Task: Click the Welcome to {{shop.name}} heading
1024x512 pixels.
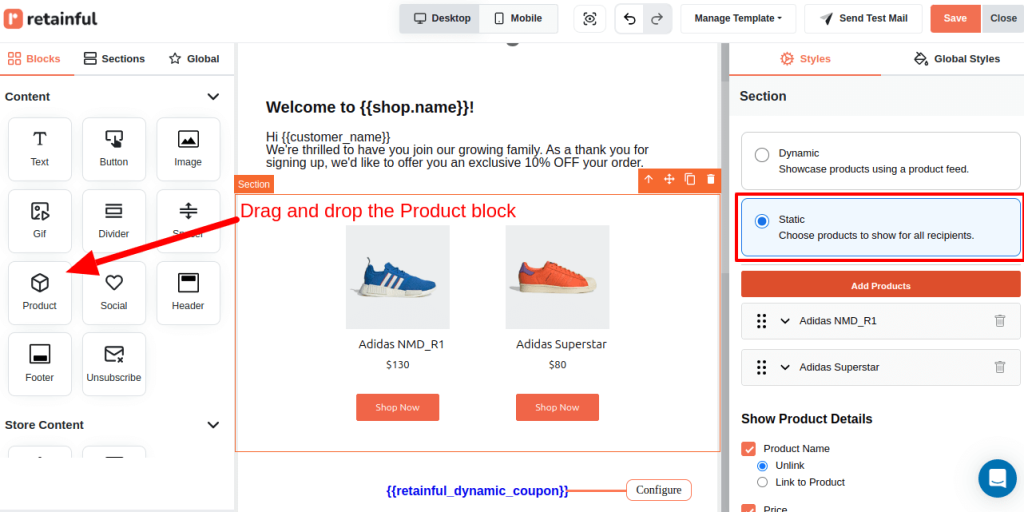Action: tap(370, 107)
